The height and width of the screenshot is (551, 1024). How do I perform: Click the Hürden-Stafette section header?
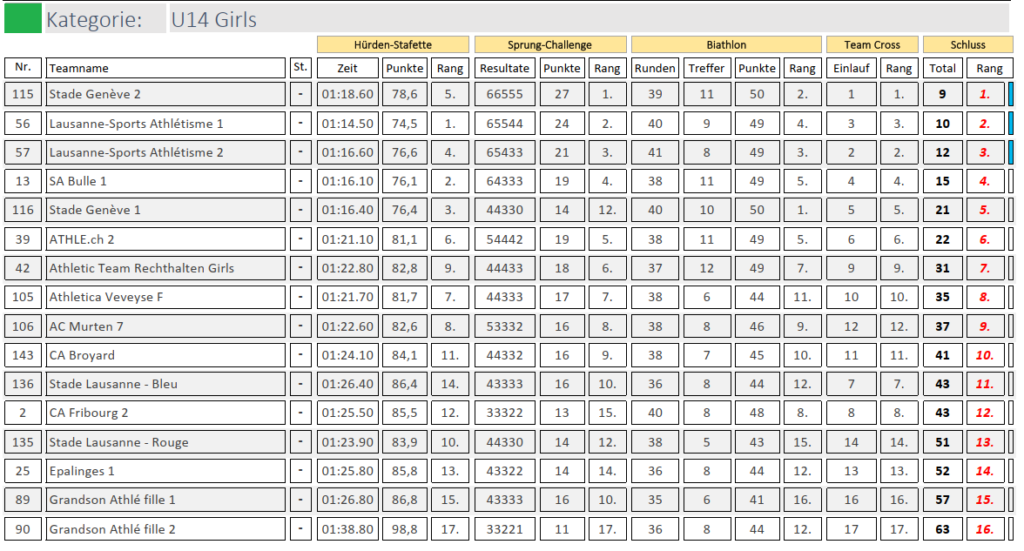tap(393, 45)
